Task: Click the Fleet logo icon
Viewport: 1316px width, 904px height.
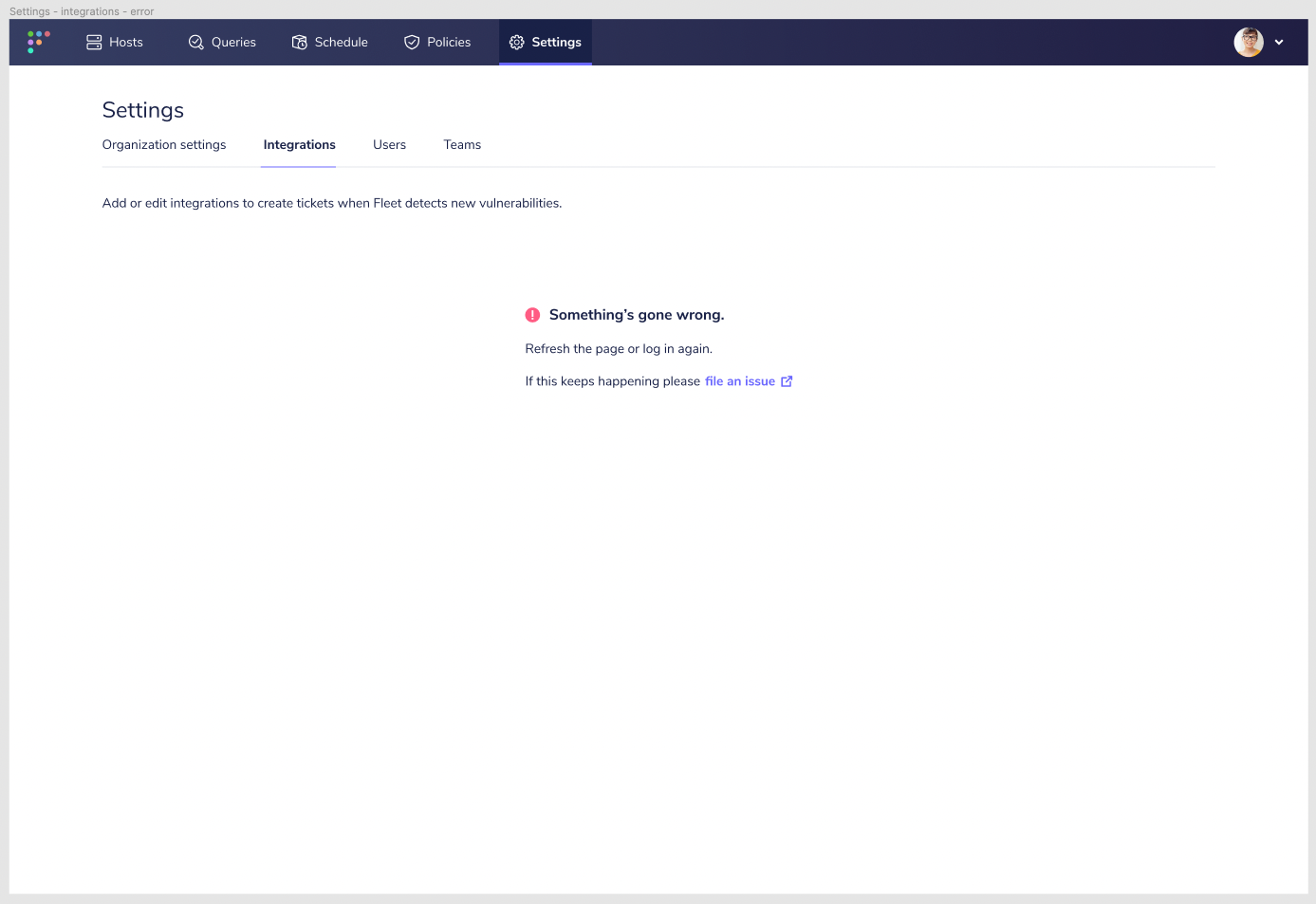Action: [x=38, y=42]
